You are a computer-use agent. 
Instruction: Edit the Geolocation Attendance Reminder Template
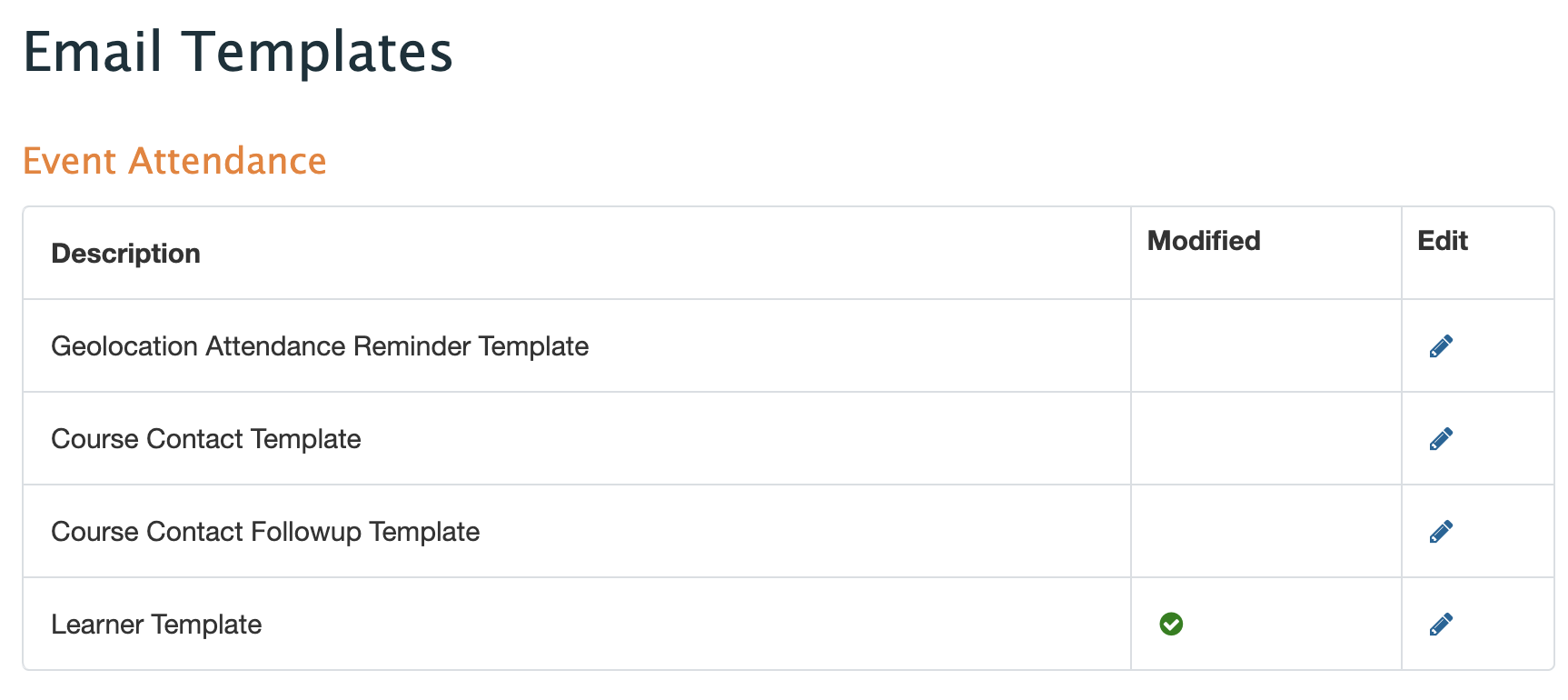click(x=1441, y=346)
